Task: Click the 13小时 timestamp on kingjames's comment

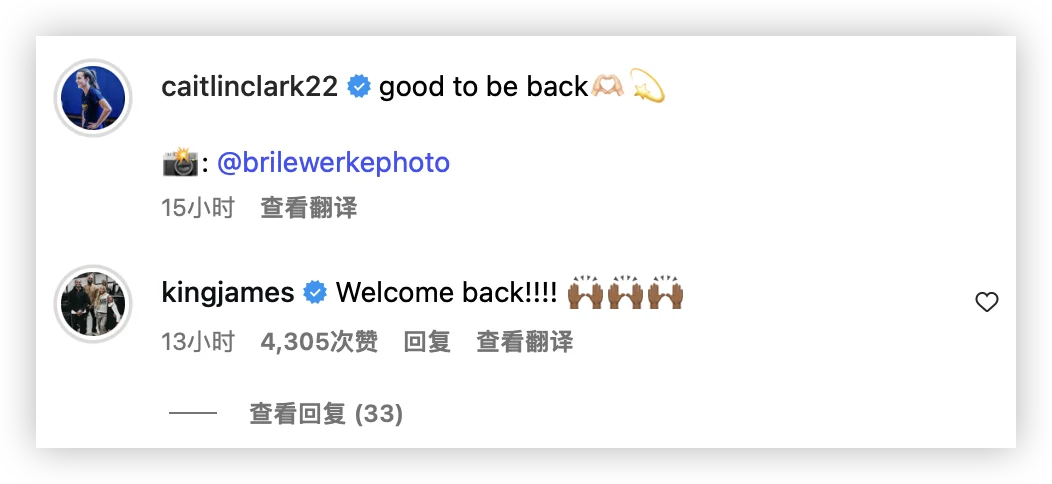Action: 198,342
